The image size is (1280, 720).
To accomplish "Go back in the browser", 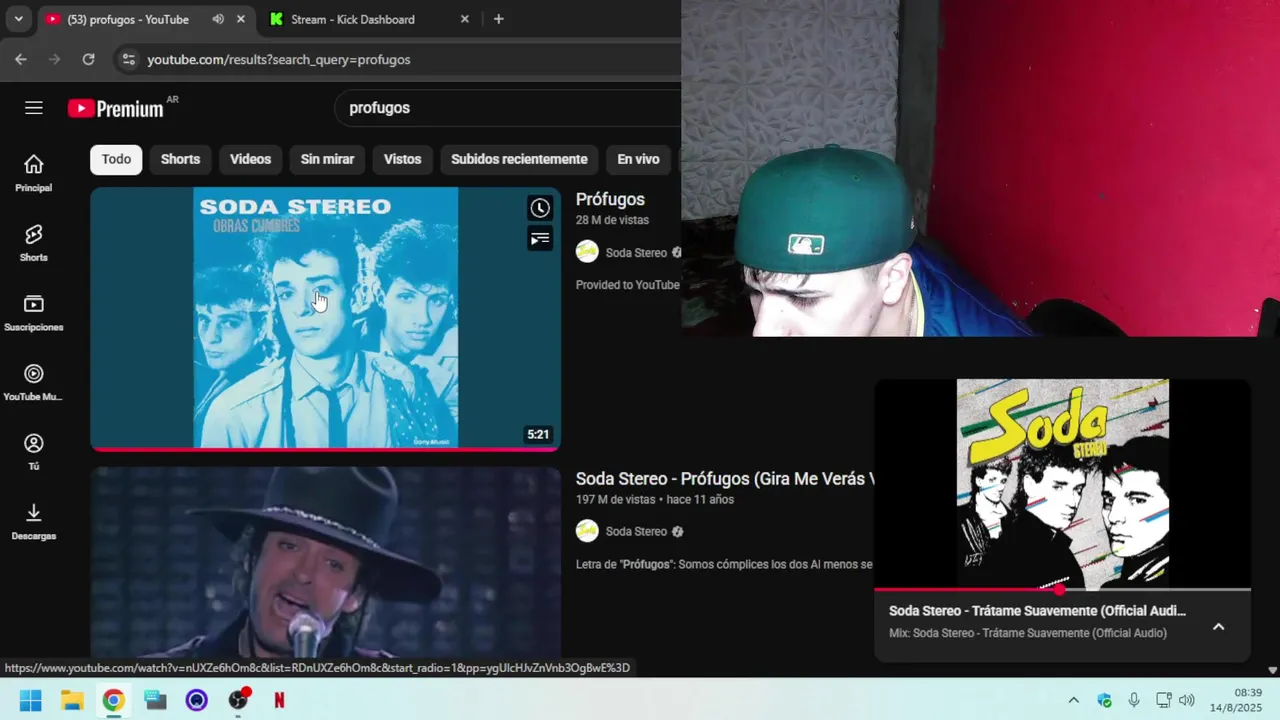I will tap(21, 59).
